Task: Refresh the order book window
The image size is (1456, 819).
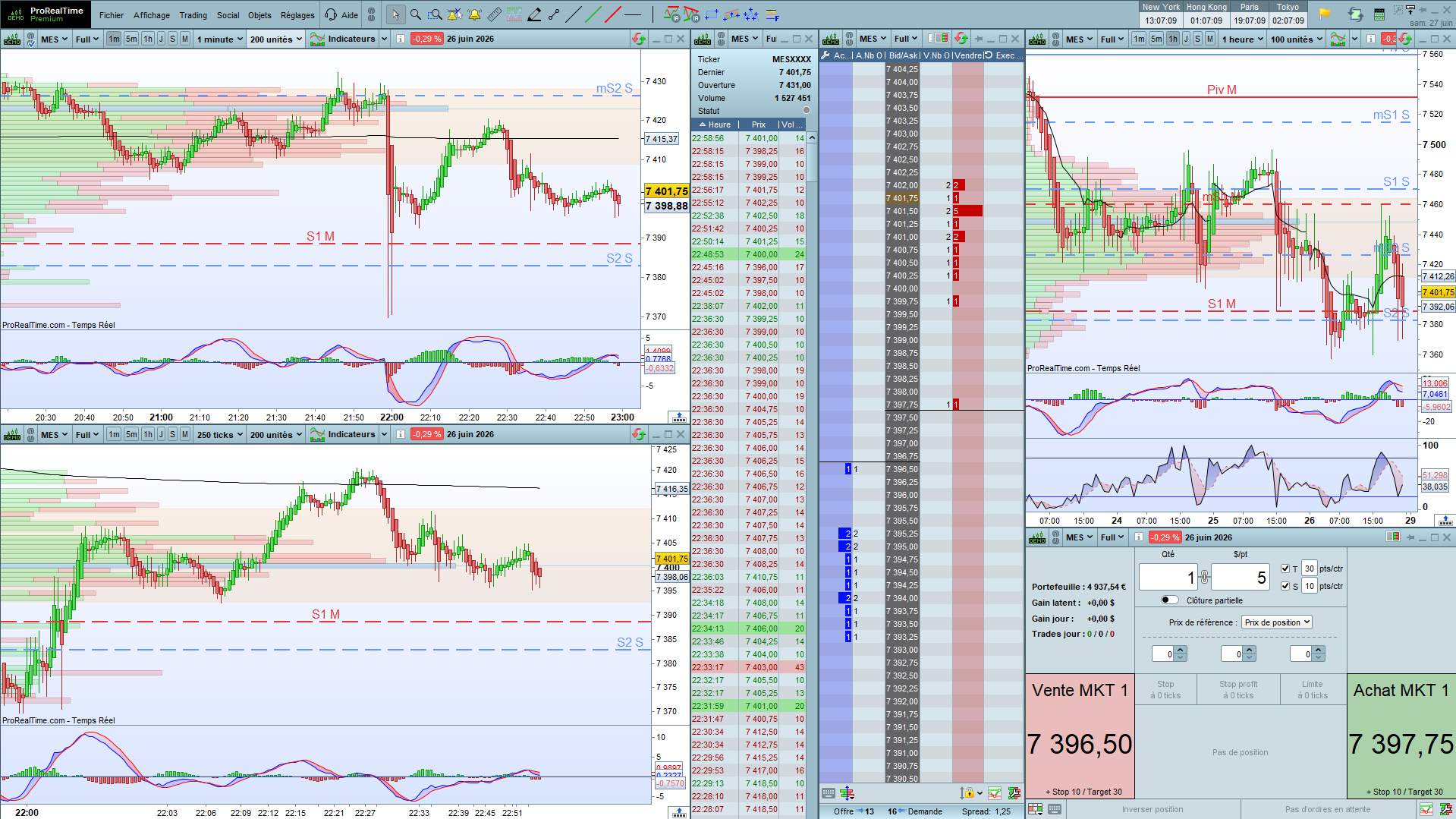Action: [x=961, y=39]
